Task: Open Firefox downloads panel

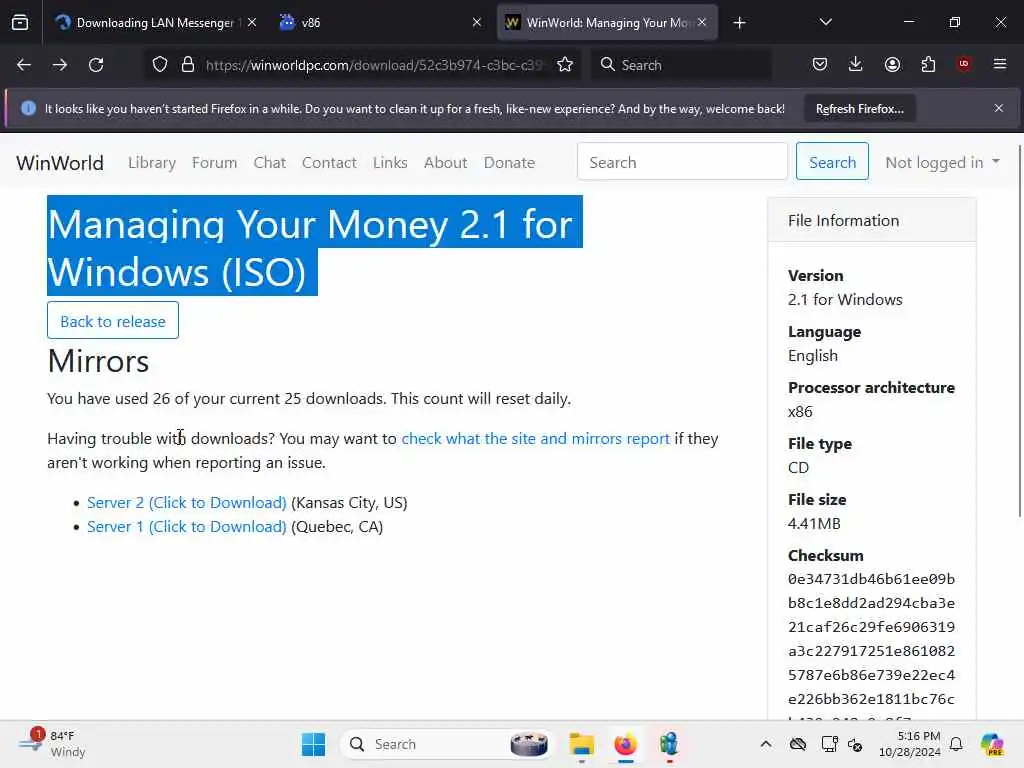Action: tap(856, 64)
